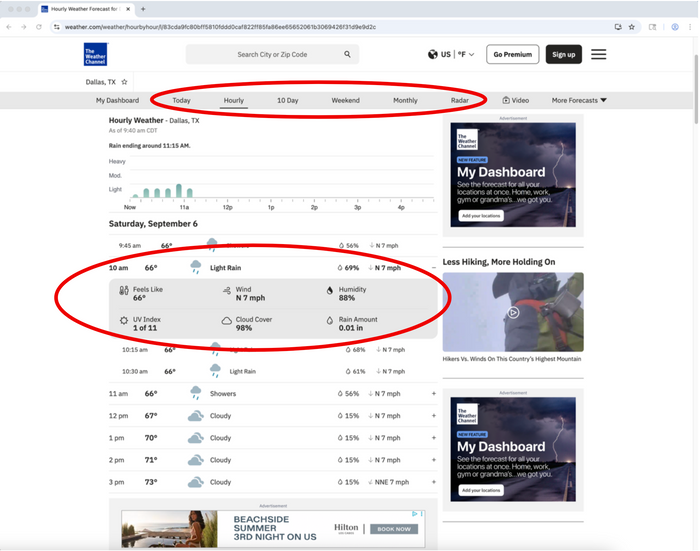The width and height of the screenshot is (700, 551).
Task: Click the side panel icon in browser toolbar
Action: tap(652, 27)
